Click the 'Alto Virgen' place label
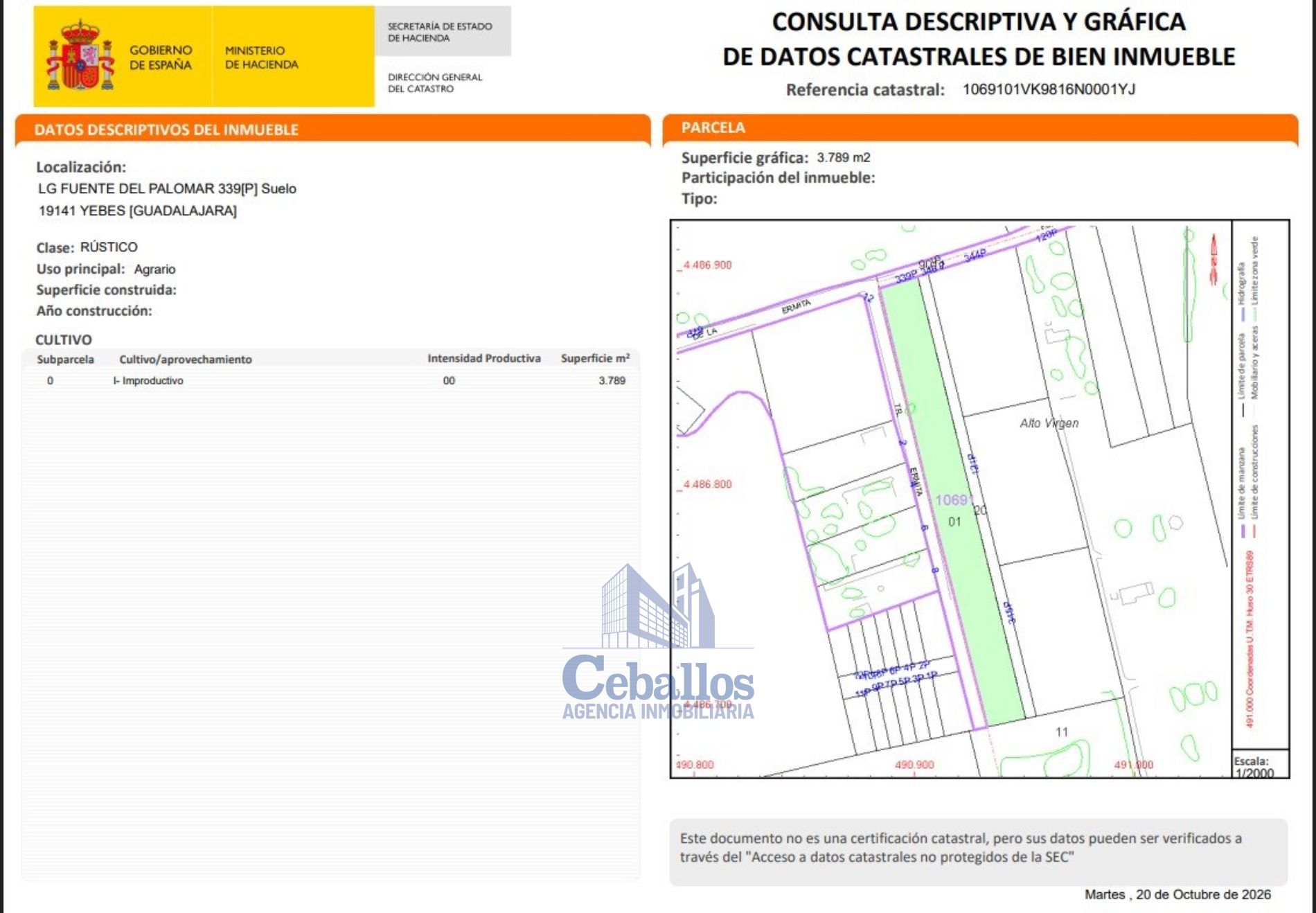Viewport: 1316px width, 913px height. (x=1049, y=423)
